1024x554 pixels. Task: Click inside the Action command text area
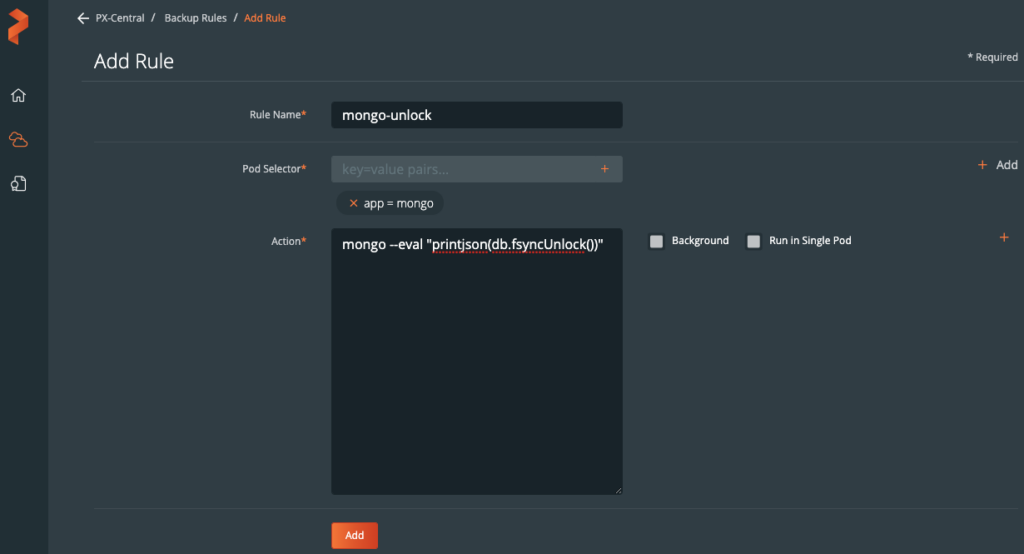[476, 380]
